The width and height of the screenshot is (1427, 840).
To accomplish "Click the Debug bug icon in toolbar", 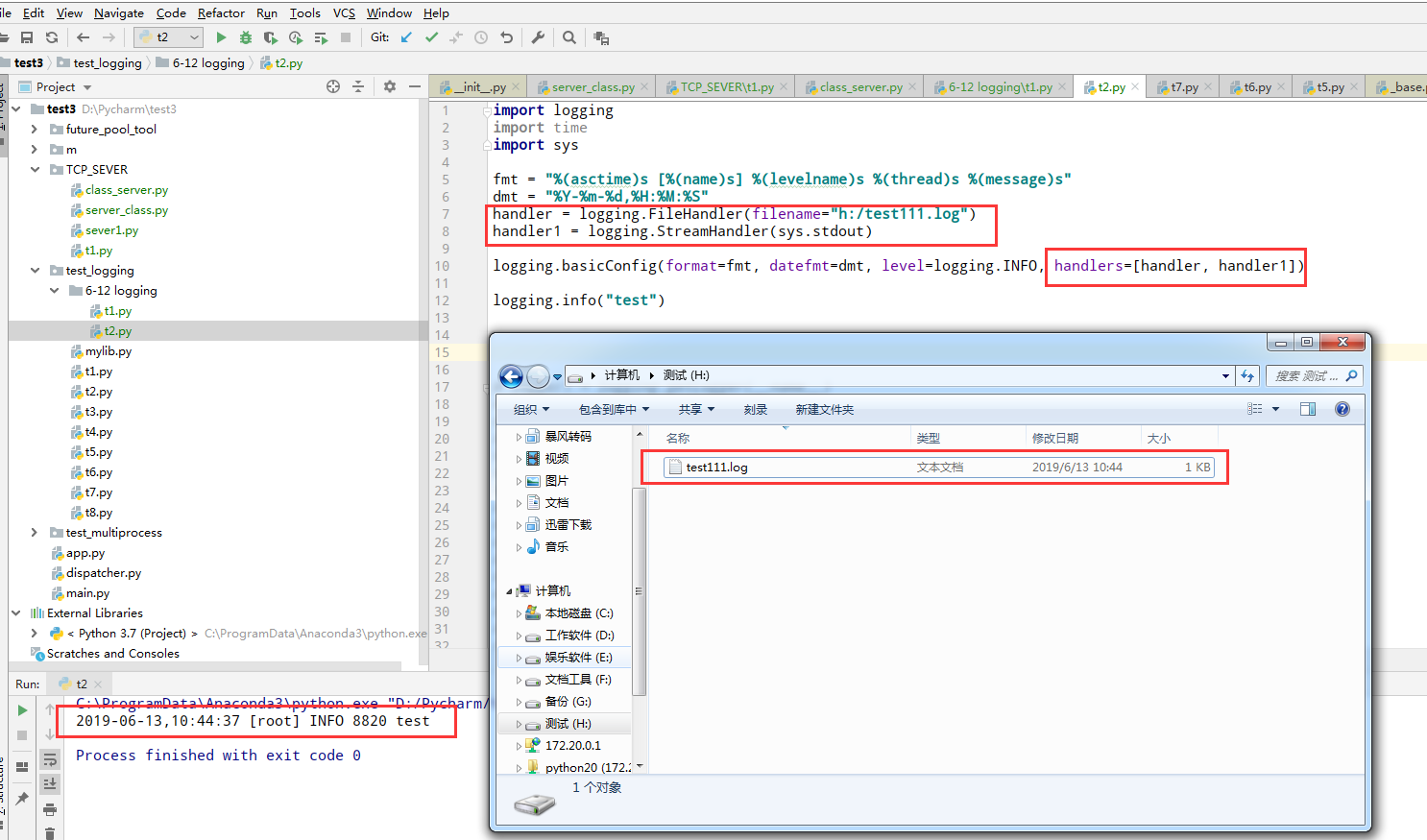I will click(246, 37).
